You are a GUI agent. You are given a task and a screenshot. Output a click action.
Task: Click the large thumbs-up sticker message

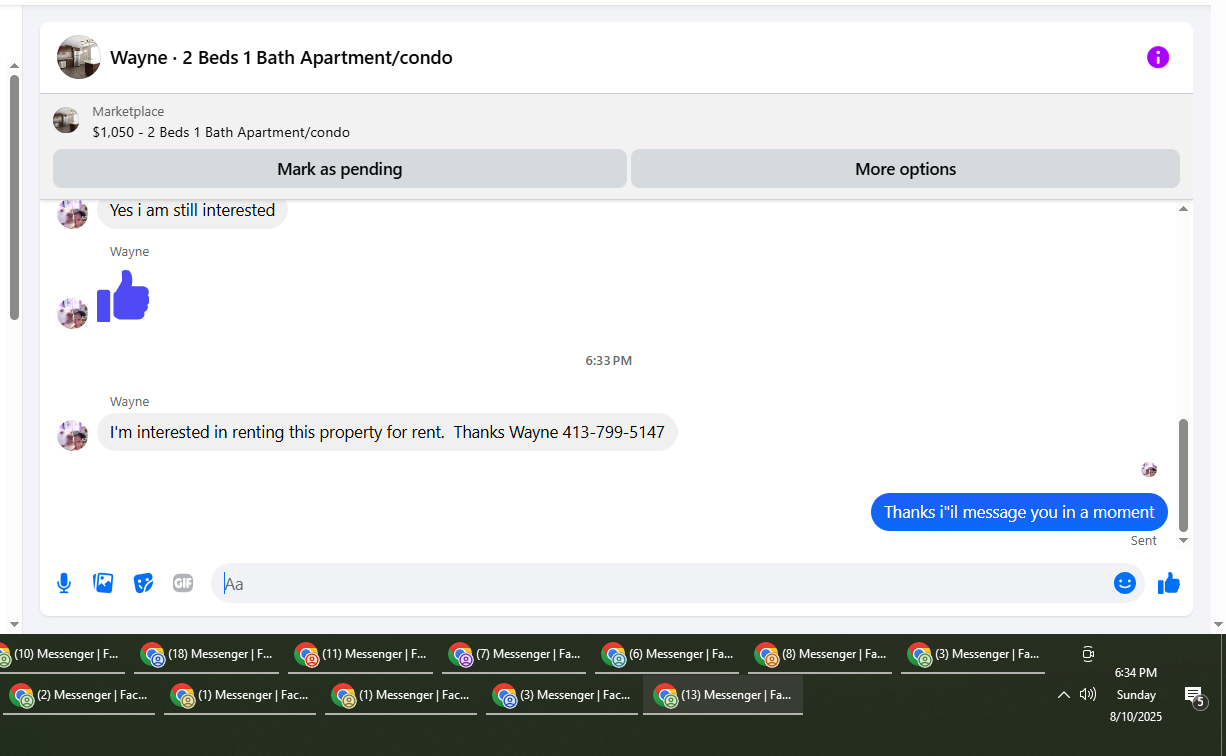coord(123,297)
